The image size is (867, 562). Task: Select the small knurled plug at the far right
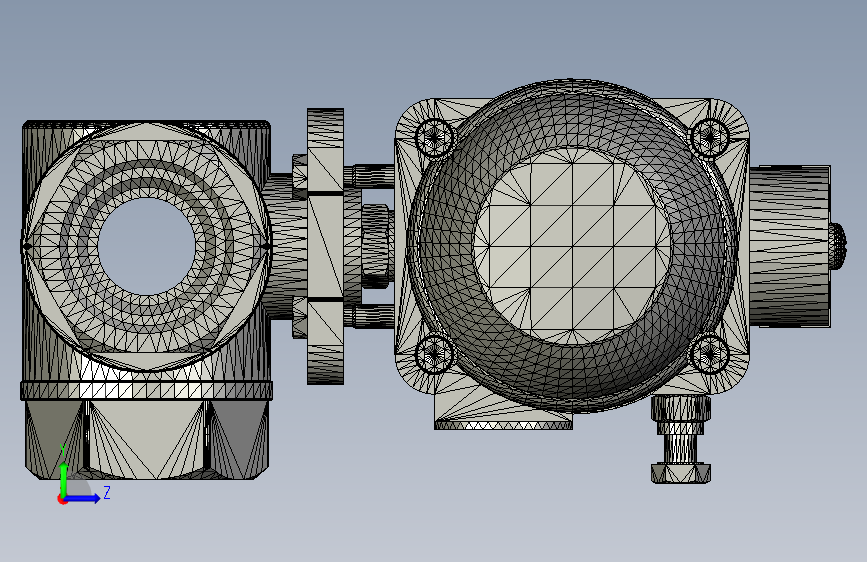tap(838, 246)
